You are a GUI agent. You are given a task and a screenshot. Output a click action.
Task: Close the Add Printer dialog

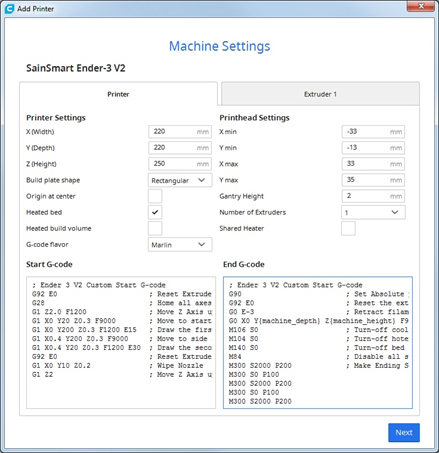[421, 6]
